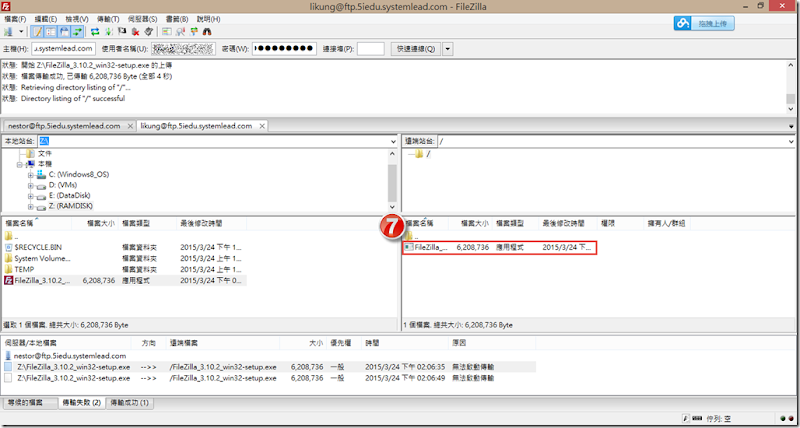Toggle directory comparison toolbar icon

180,32
